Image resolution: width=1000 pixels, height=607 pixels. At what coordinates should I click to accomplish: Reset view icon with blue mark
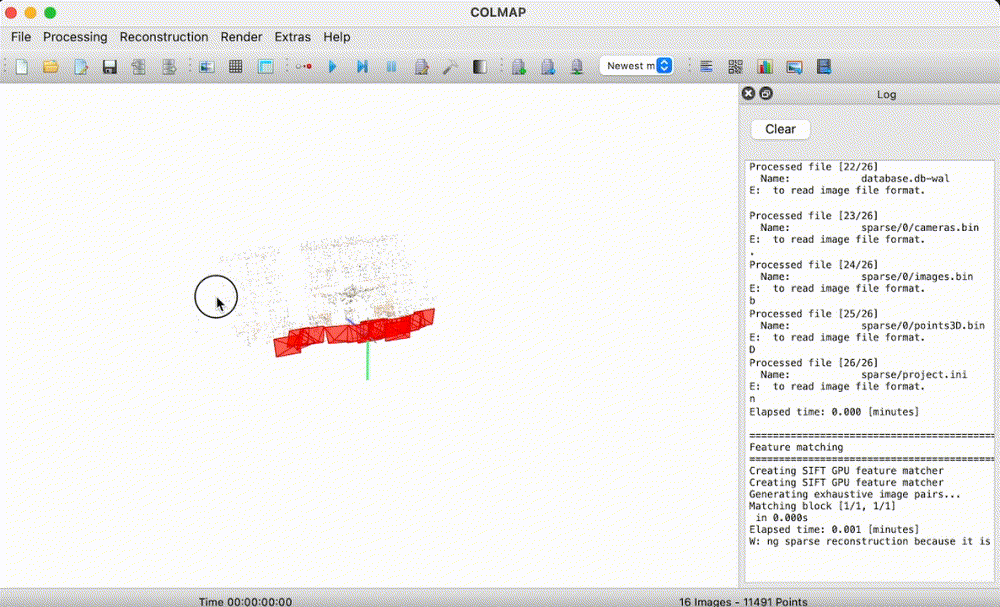pos(548,66)
